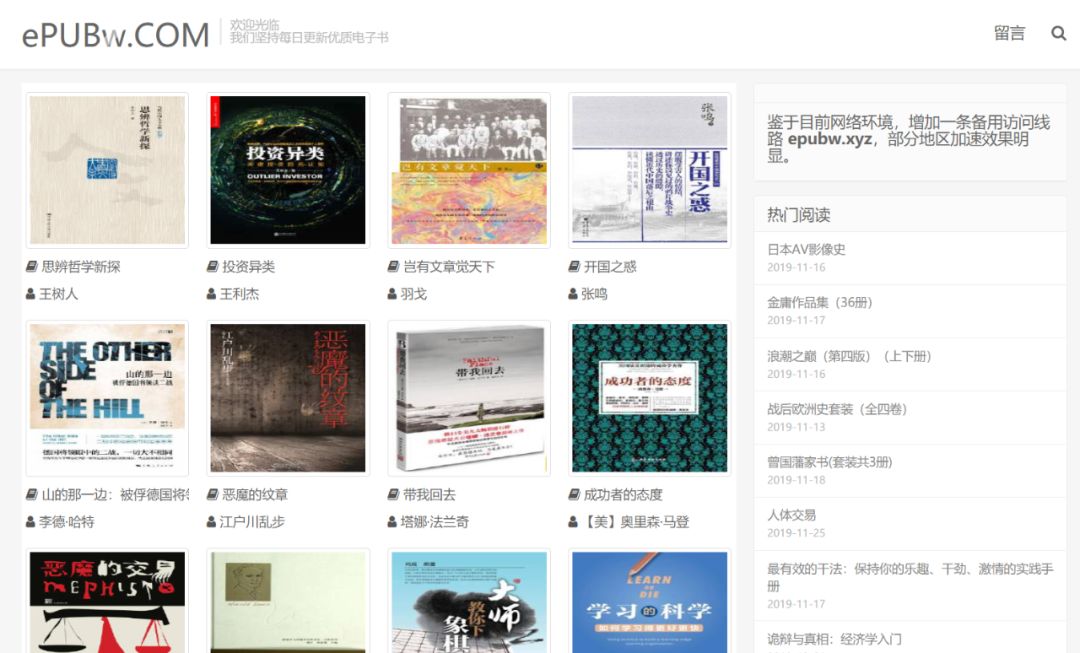Open the 投资异类 title link
The width and height of the screenshot is (1080, 653).
(249, 267)
